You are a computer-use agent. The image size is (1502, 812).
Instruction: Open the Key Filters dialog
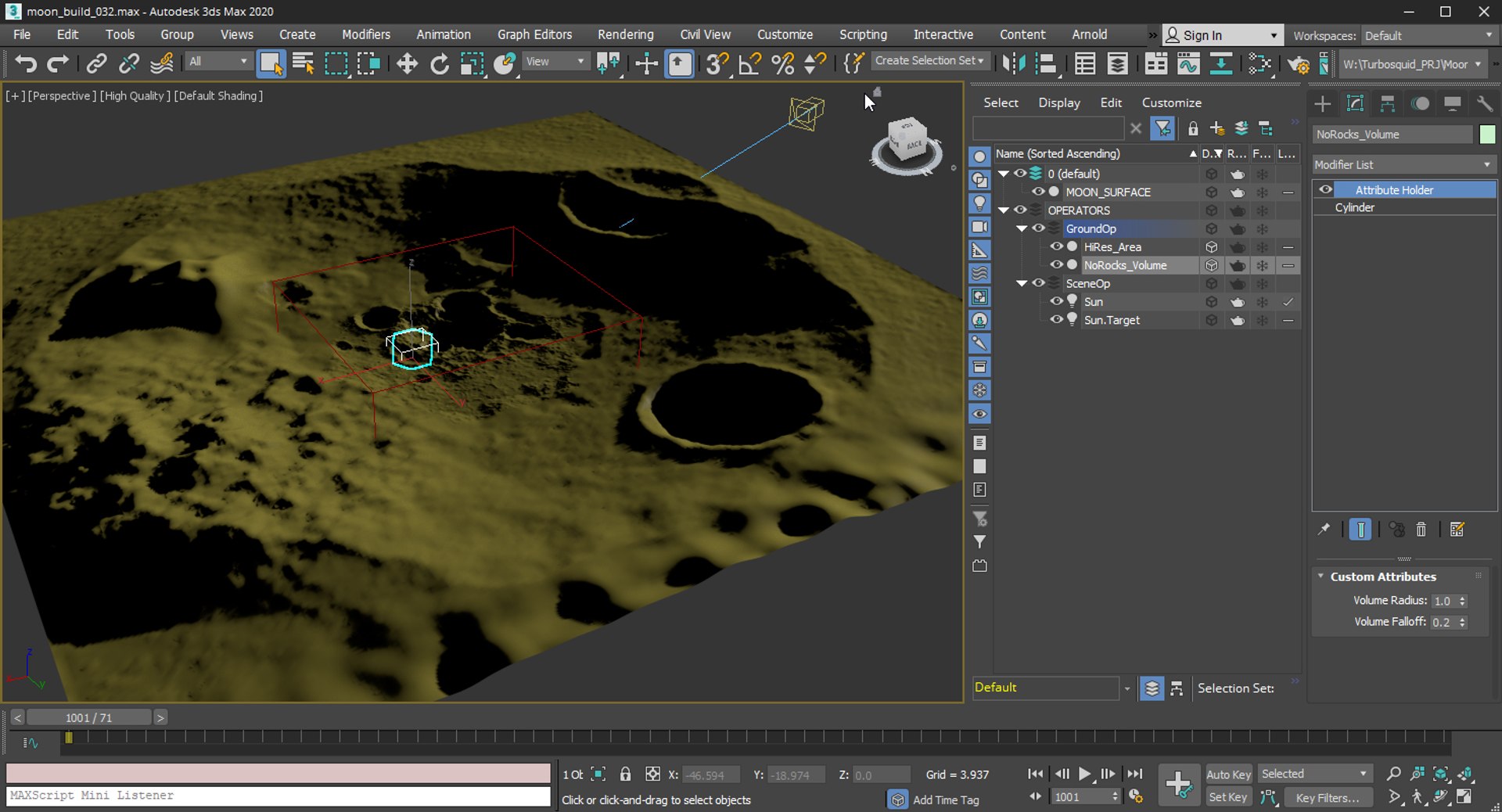[1327, 797]
